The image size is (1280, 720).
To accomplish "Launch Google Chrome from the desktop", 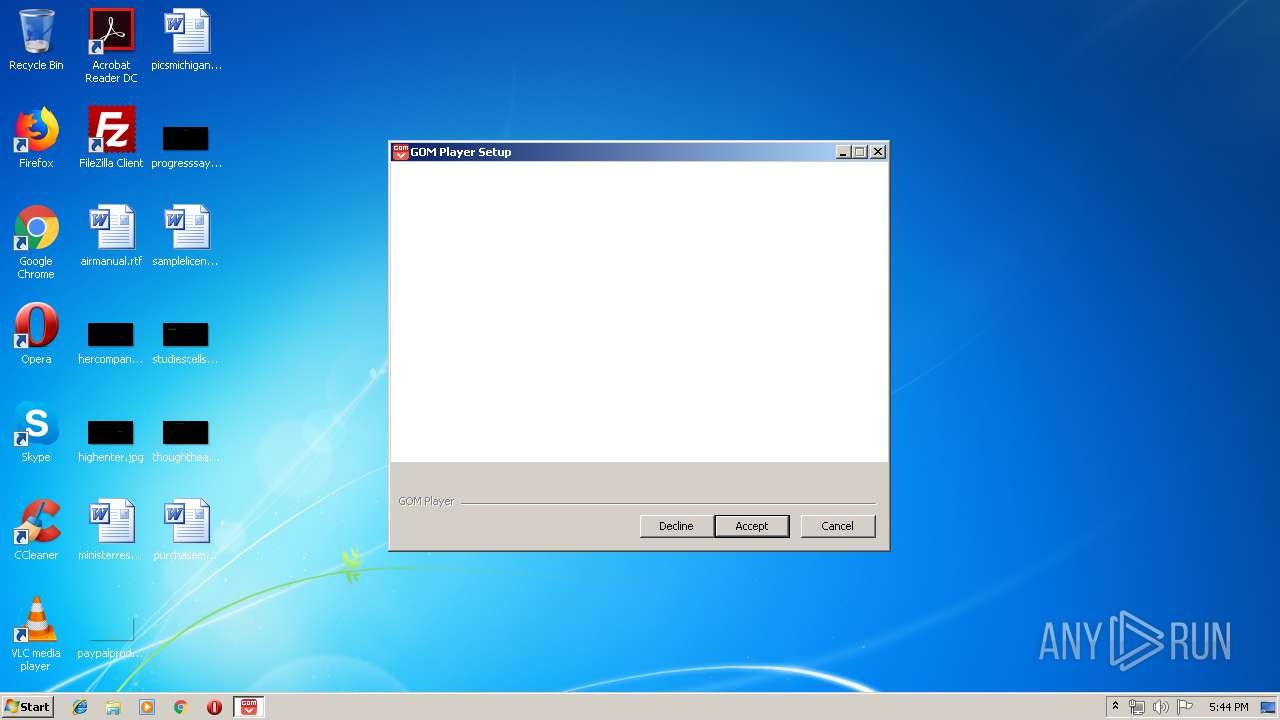I will (x=36, y=242).
